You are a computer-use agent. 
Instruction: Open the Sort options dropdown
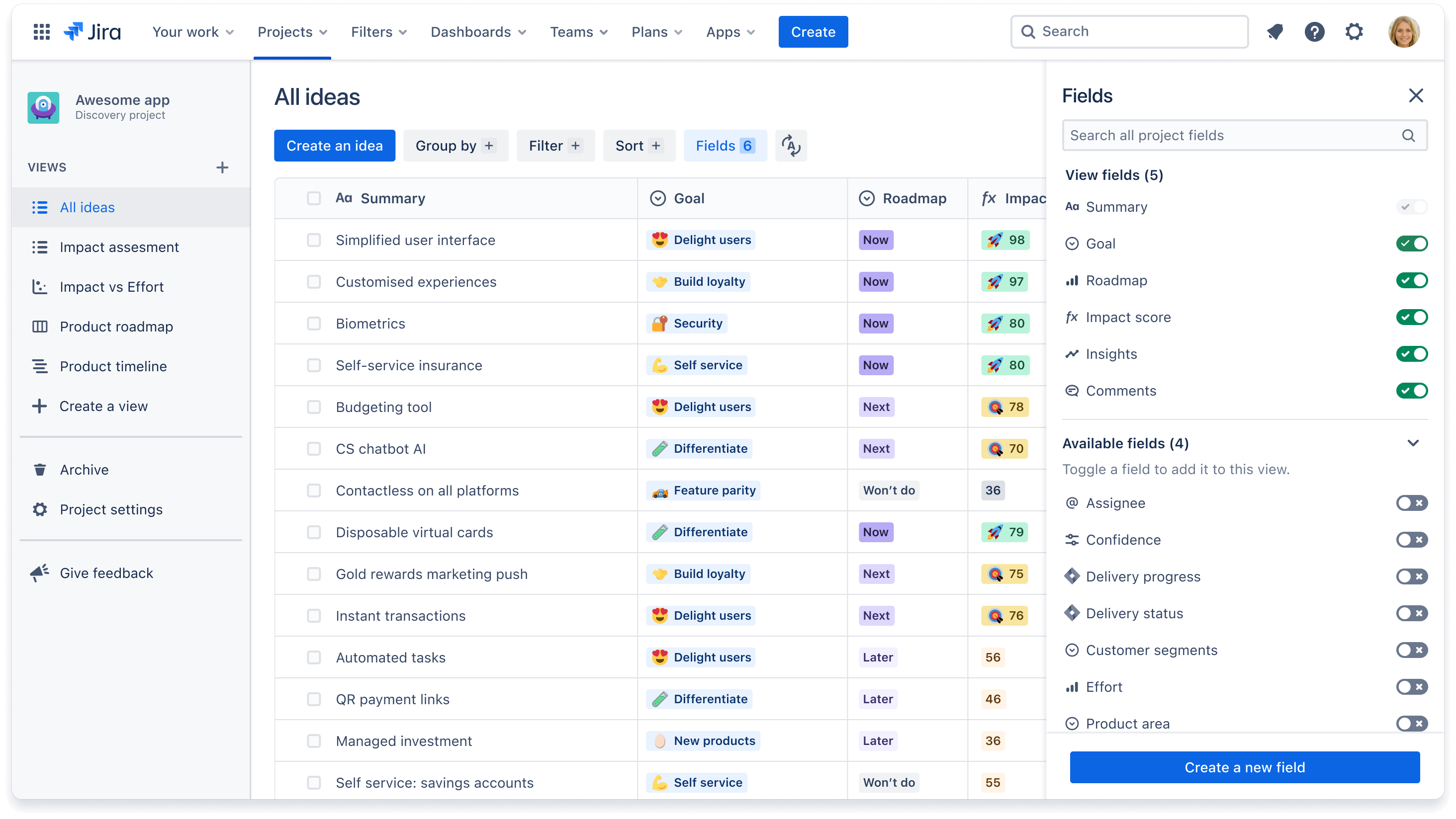[x=638, y=146]
